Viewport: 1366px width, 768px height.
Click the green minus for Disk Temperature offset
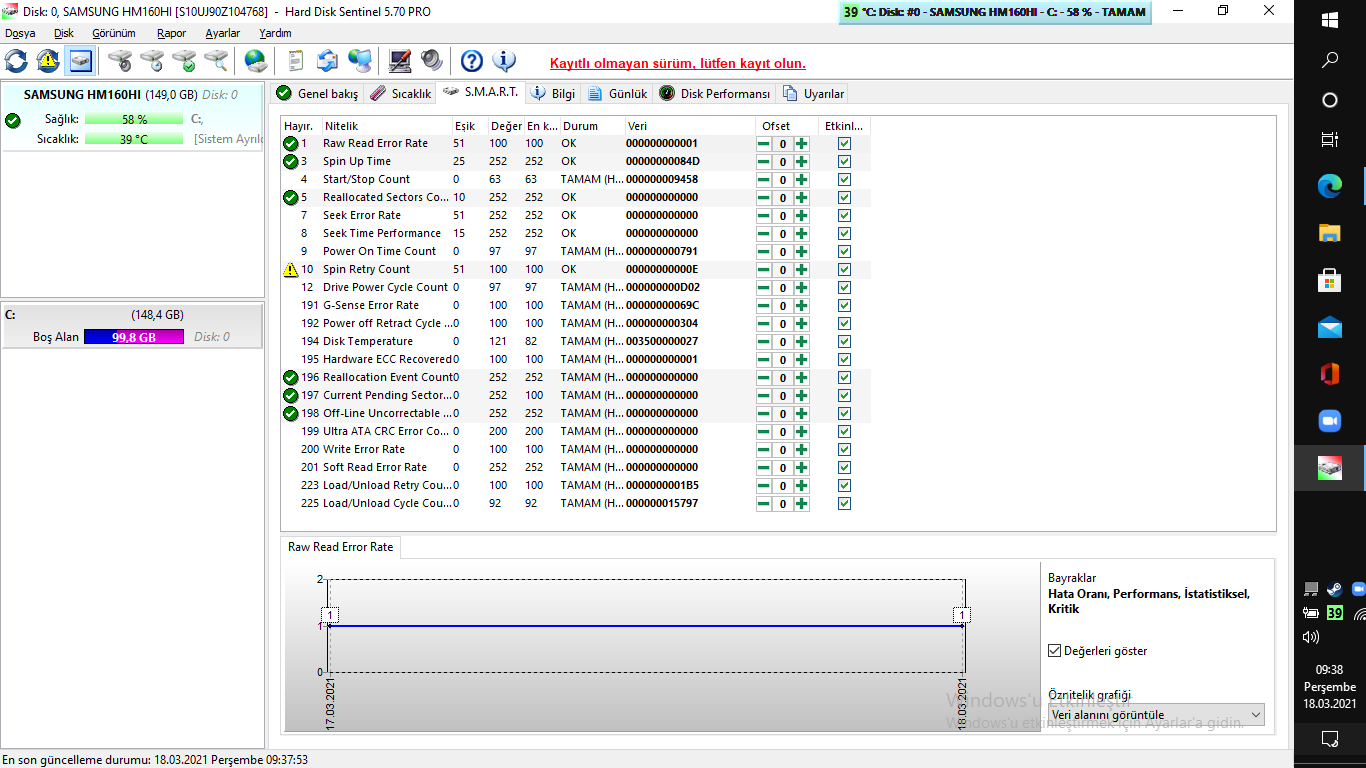pyautogui.click(x=764, y=342)
